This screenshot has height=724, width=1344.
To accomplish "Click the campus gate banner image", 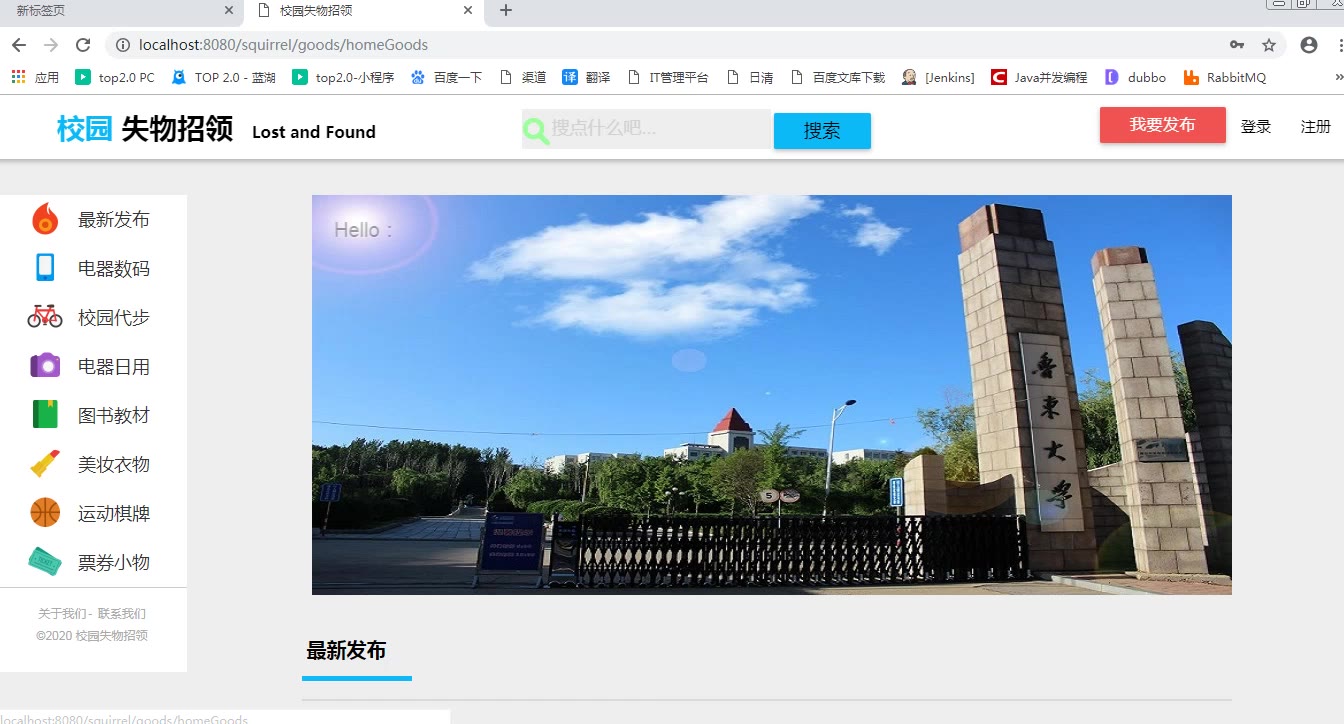I will pos(772,395).
